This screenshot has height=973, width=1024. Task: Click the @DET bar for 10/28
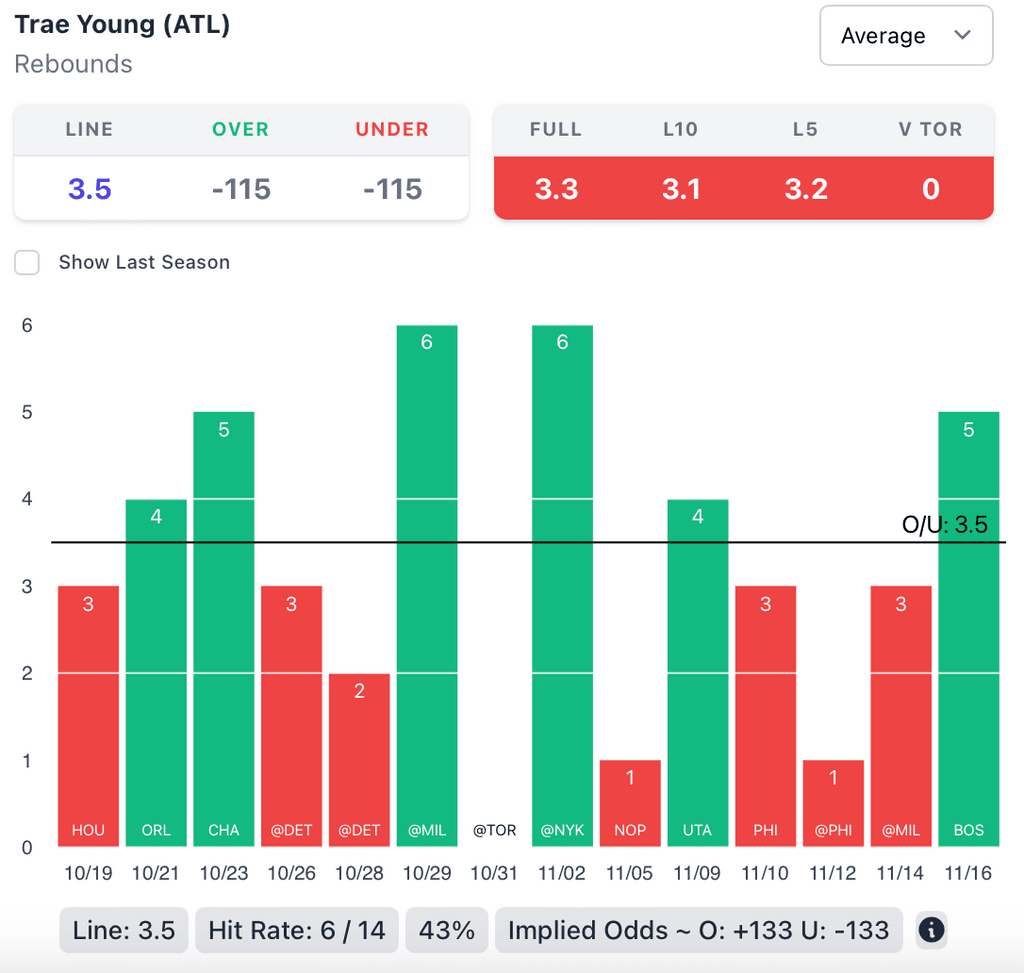359,760
